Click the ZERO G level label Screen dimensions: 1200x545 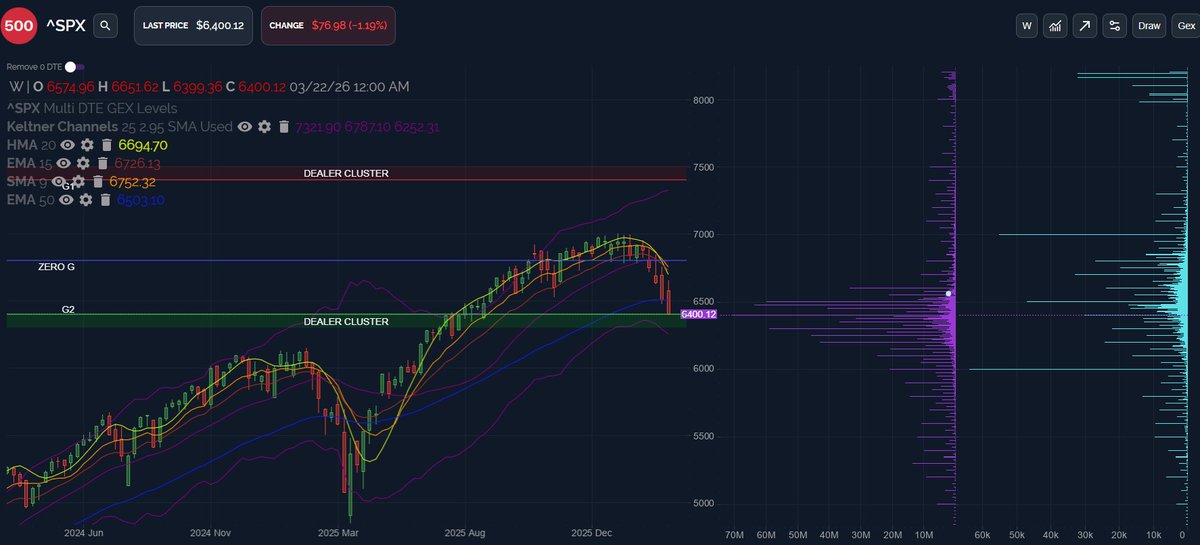(x=56, y=268)
